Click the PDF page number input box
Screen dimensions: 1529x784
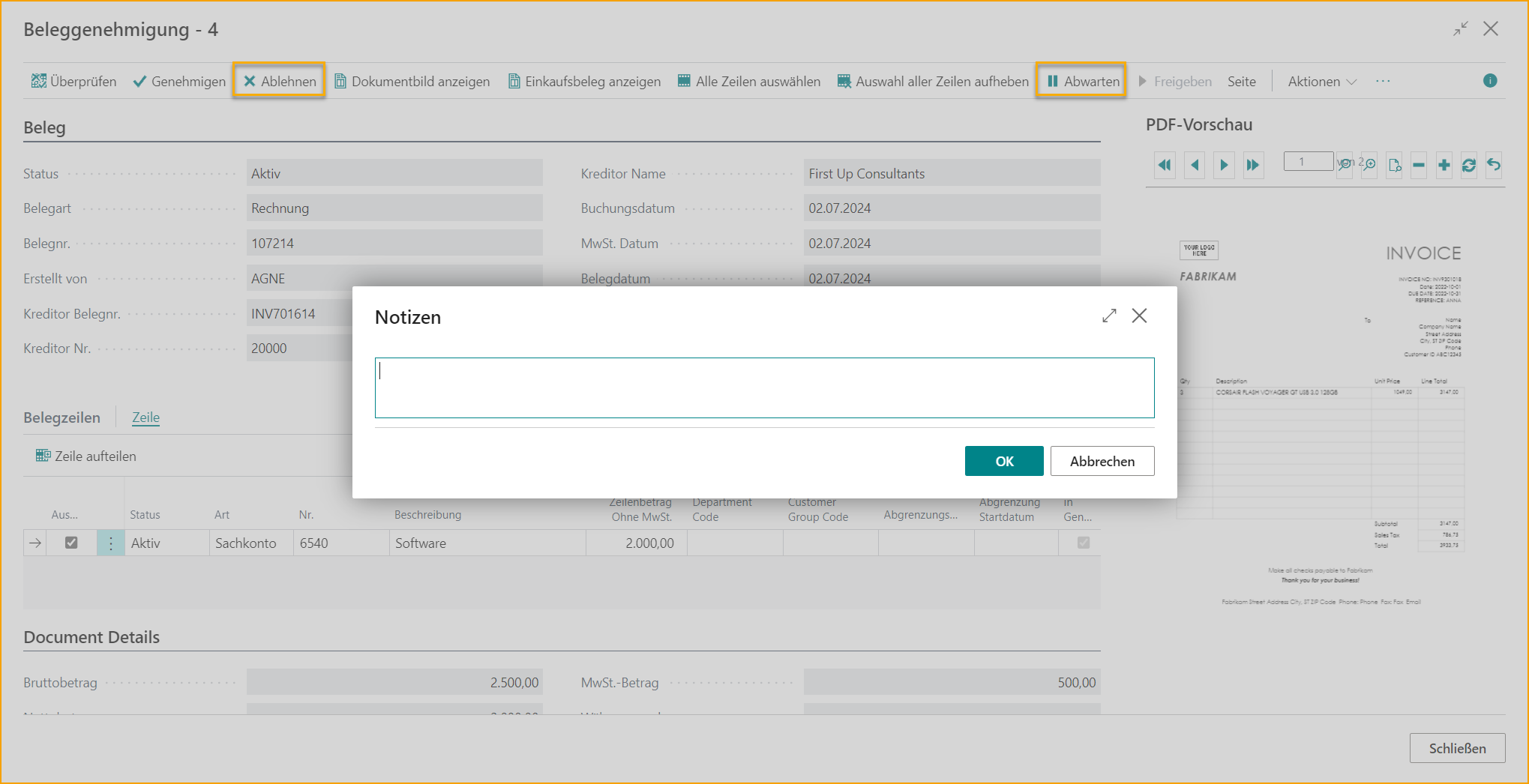(1307, 161)
